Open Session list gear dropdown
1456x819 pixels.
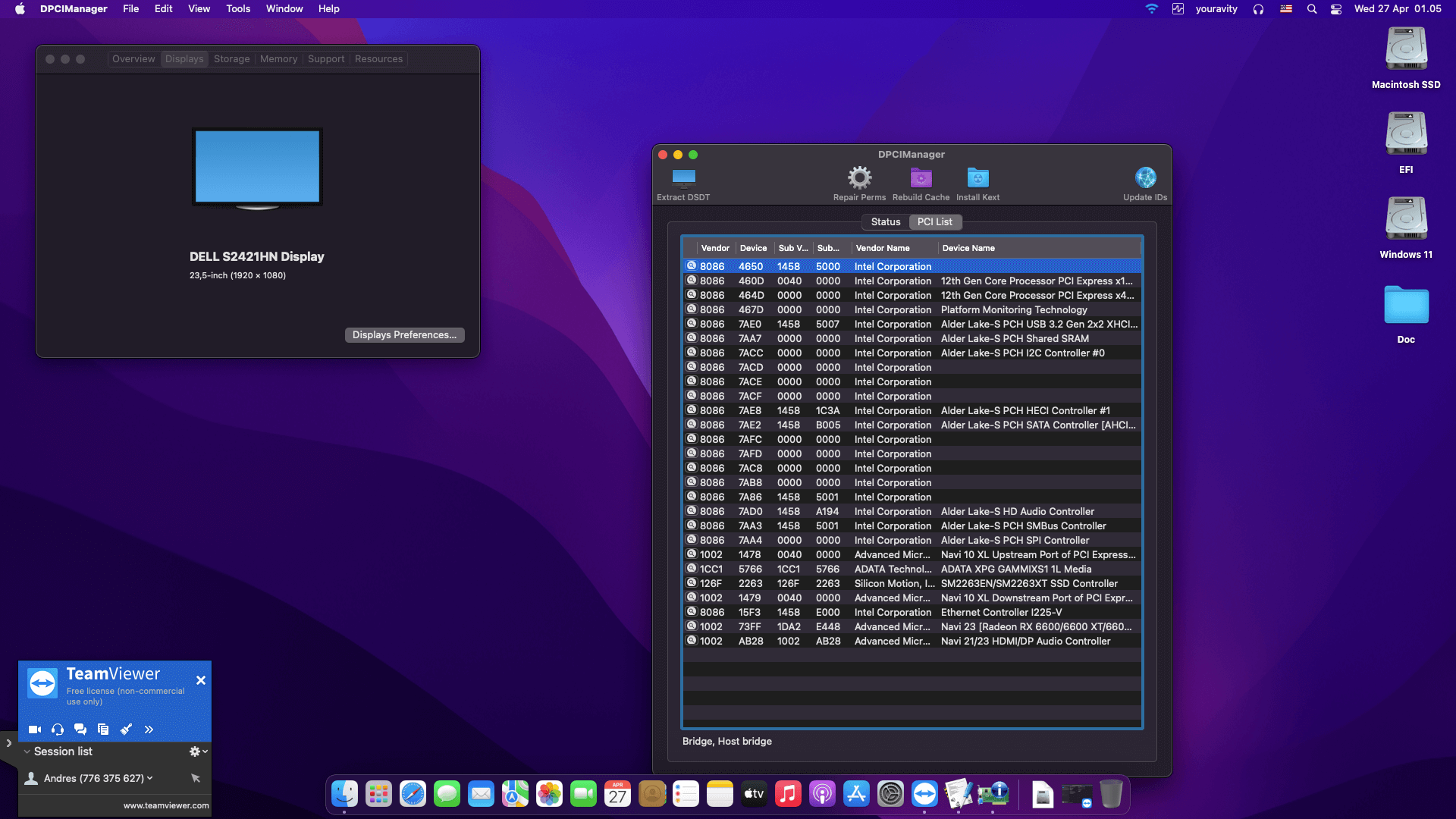click(199, 752)
